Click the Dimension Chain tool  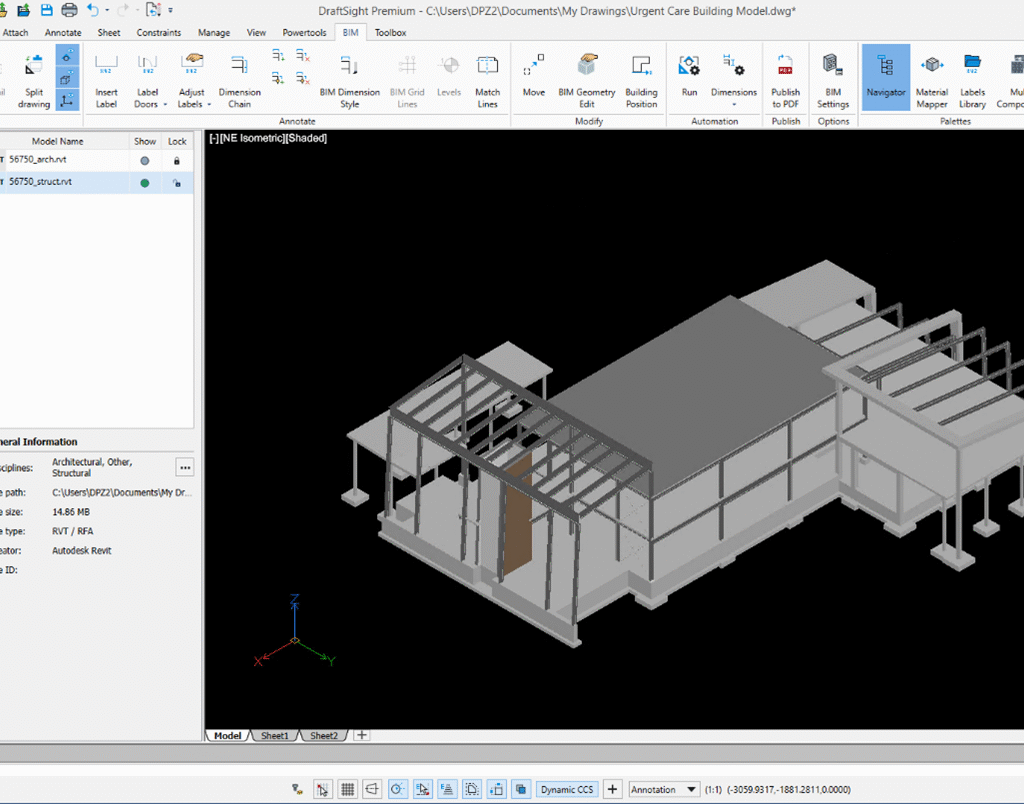click(239, 81)
